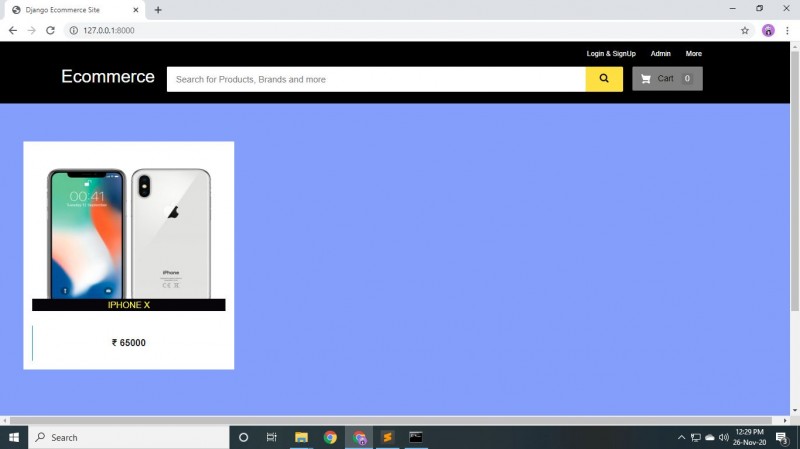Select the IPHONE X product title
800x449 pixels.
click(129, 305)
